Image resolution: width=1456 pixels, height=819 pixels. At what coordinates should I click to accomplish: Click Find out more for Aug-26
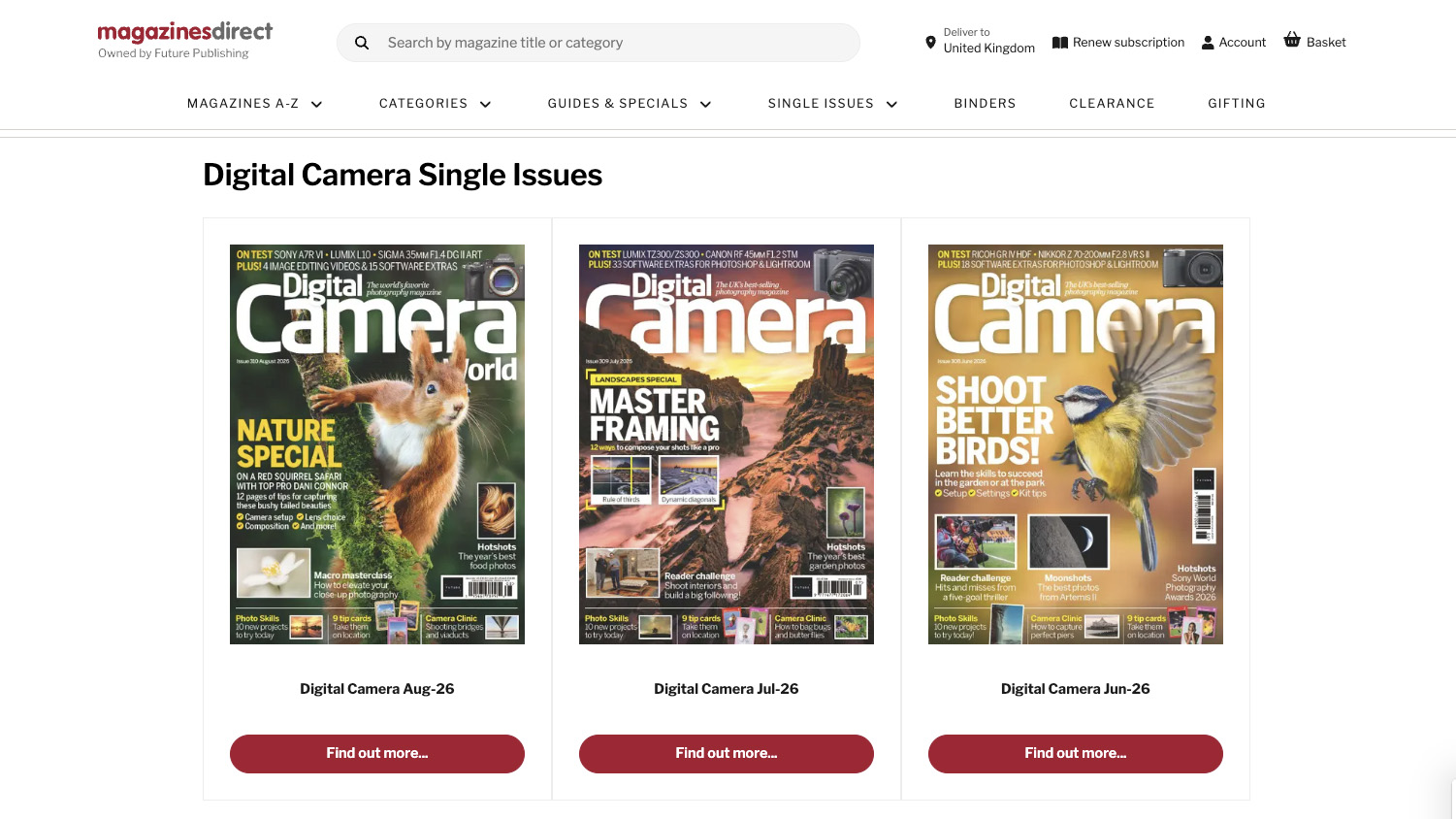click(377, 754)
